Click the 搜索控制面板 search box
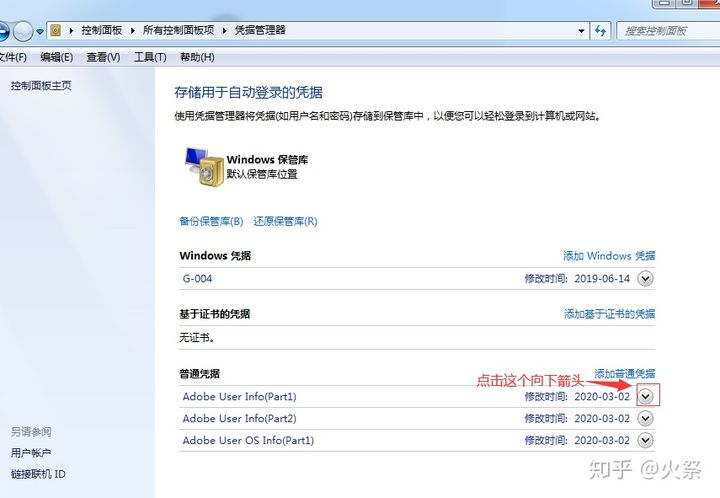Screen dimensions: 720x498 [668, 31]
